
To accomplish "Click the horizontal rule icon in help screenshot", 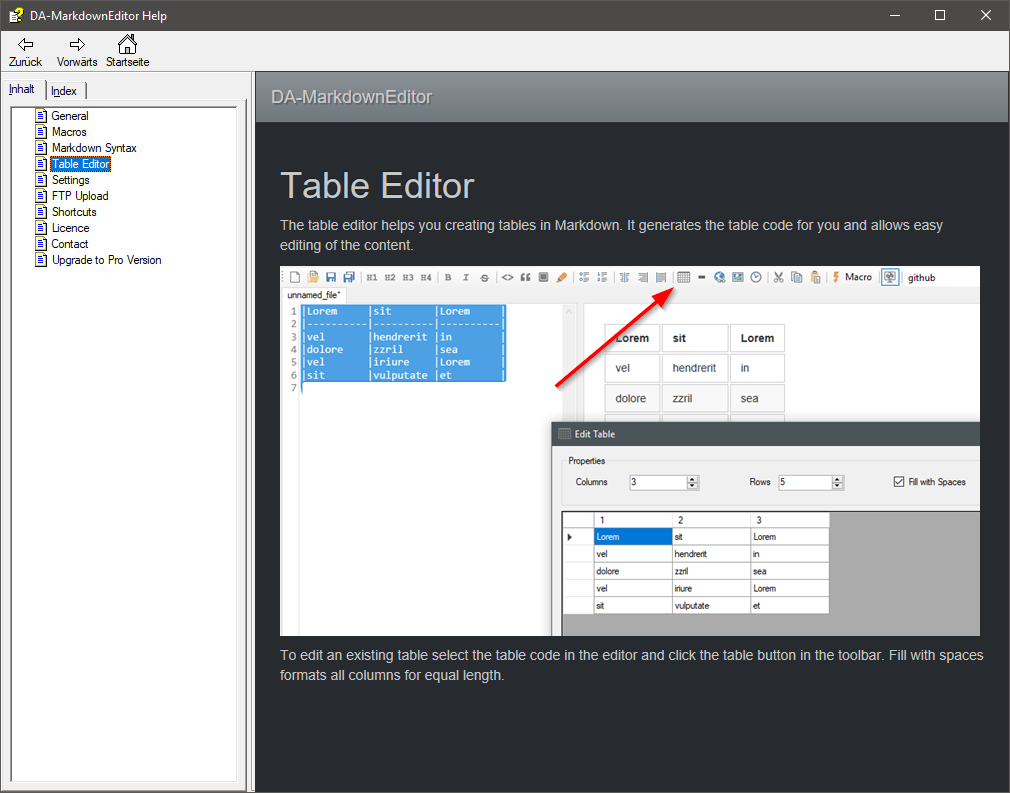I will 701,278.
